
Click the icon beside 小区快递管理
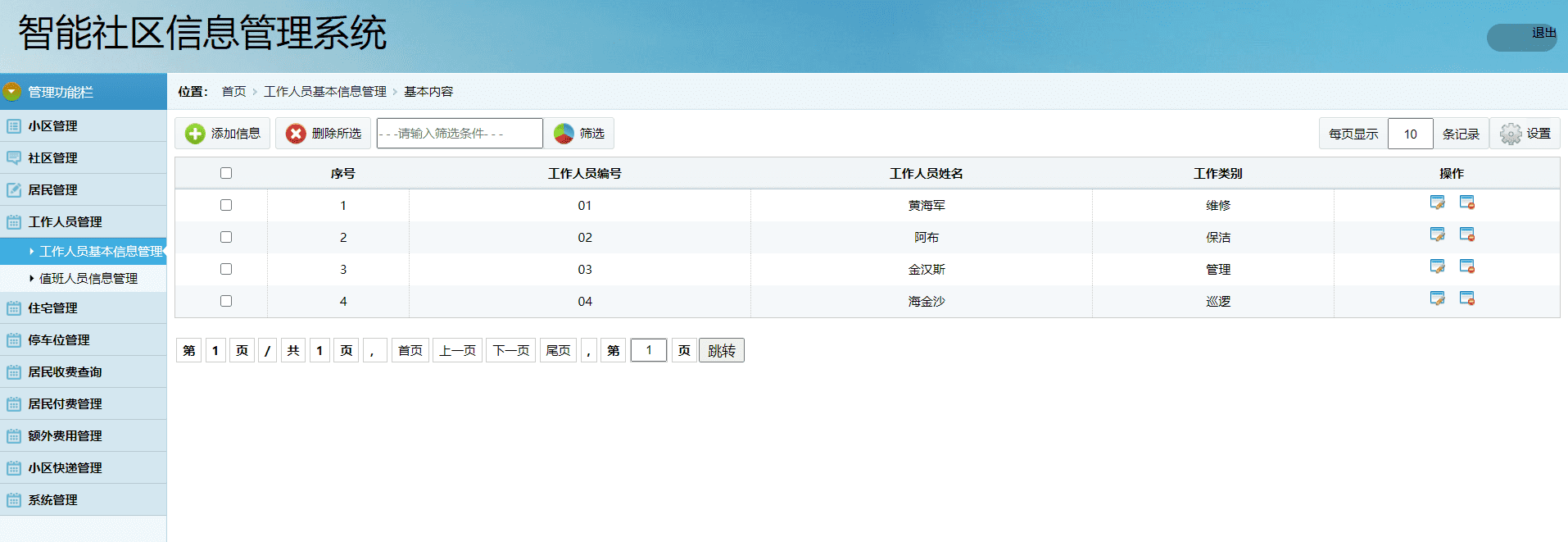tap(14, 468)
